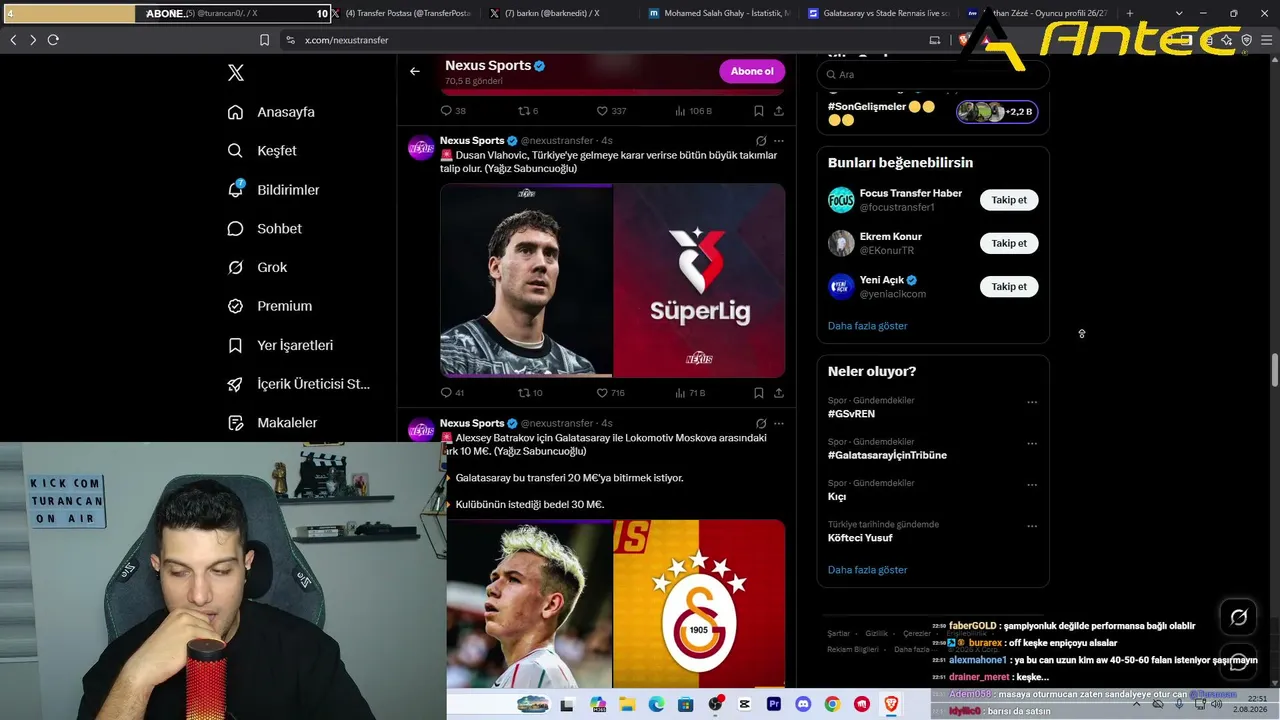Image resolution: width=1280 pixels, height=720 pixels.
Task: Bookmark the post with 337 likes
Action: point(759,111)
